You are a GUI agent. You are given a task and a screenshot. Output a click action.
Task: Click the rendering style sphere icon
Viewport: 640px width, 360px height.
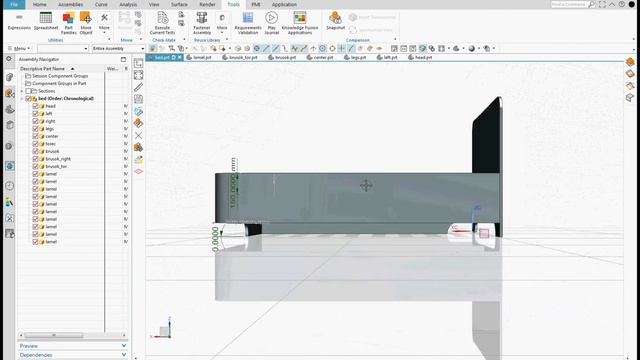click(x=472, y=49)
